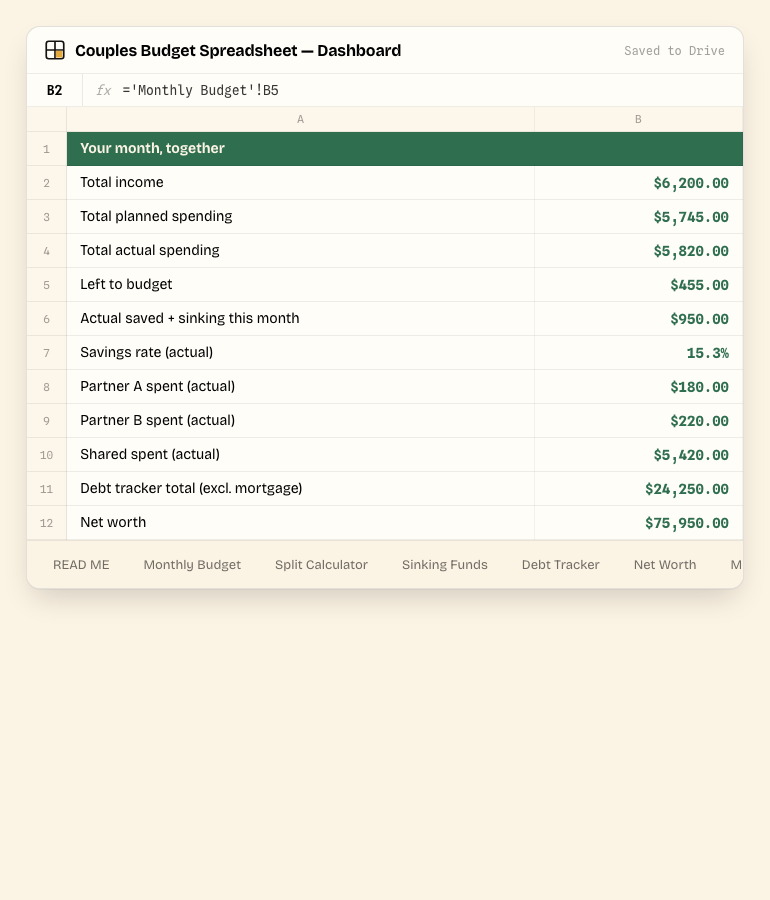Screen dimensions: 770x900
Task: Select column A header
Action: pos(301,119)
